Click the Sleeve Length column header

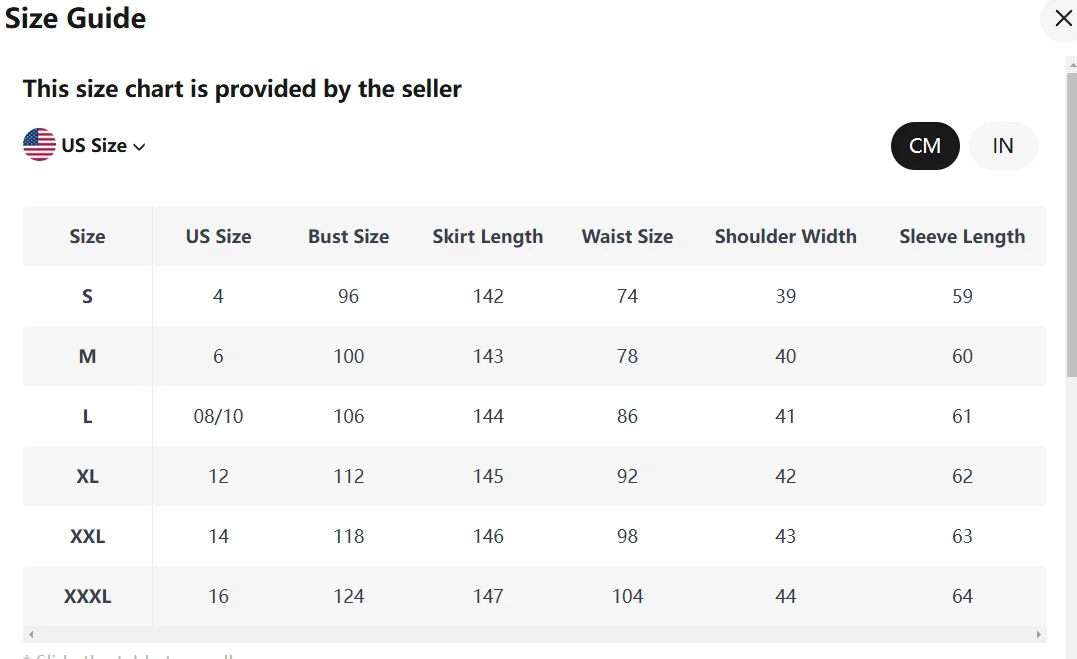click(x=962, y=237)
